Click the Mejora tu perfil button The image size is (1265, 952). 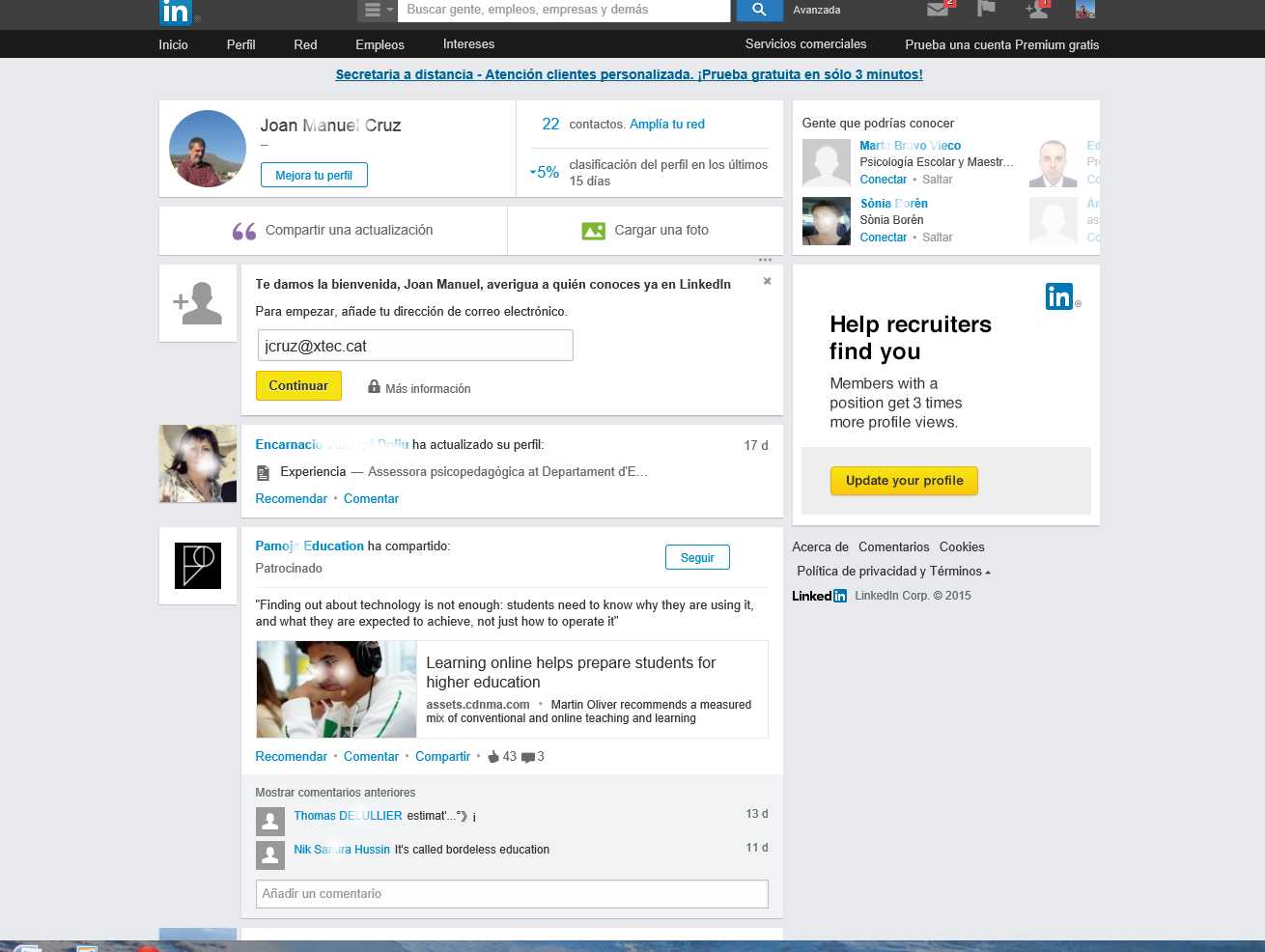tap(314, 176)
